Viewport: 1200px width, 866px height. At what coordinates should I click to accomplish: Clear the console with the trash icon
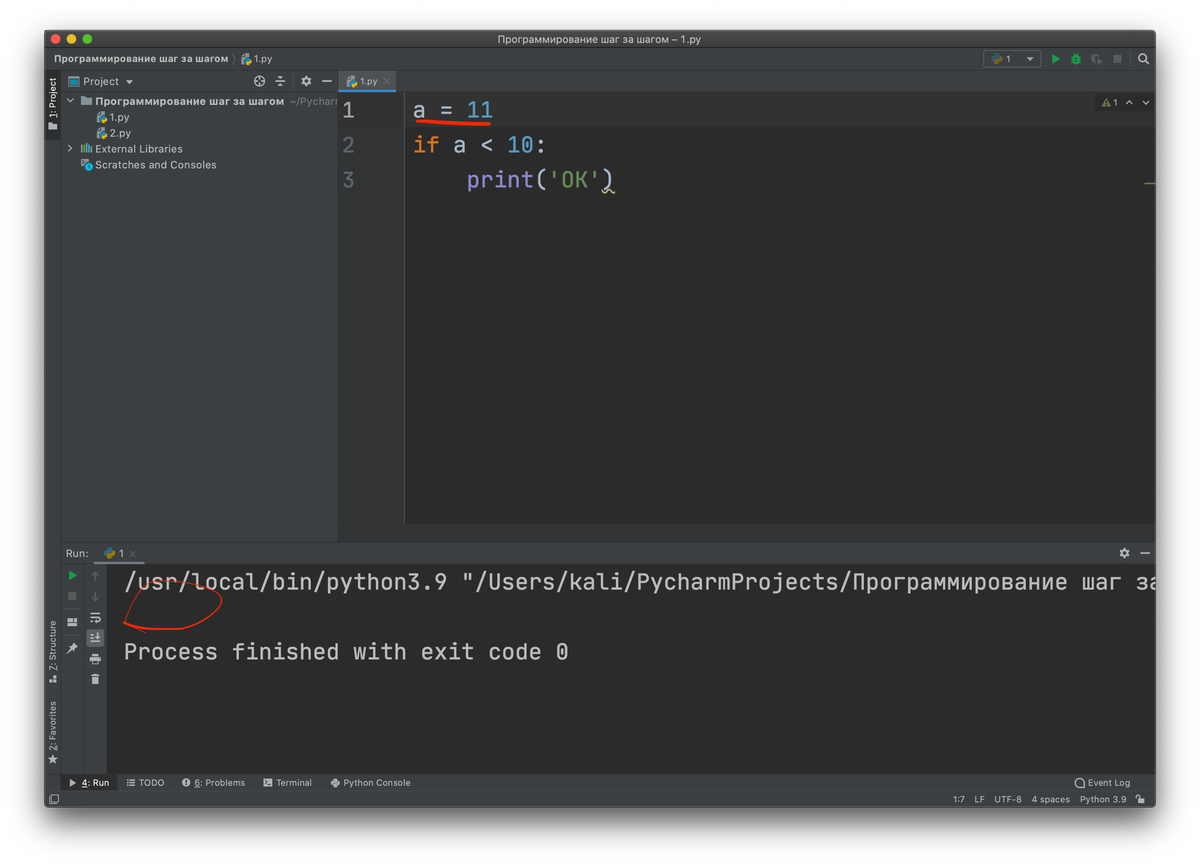point(95,679)
